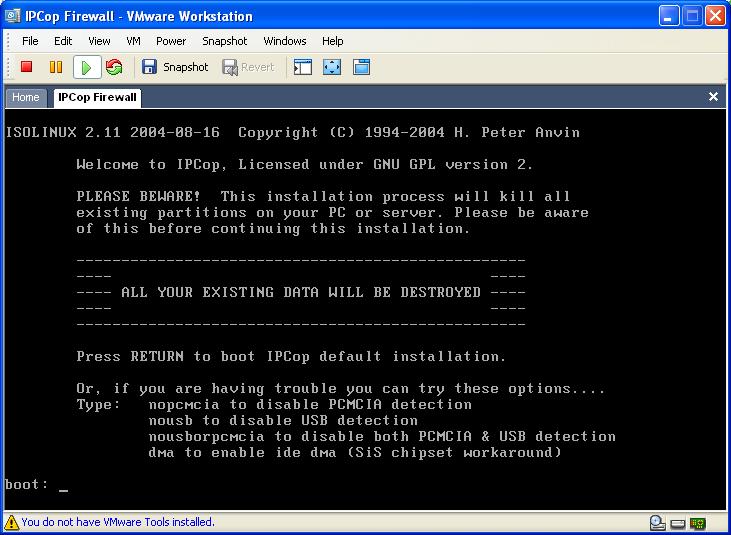Click the boot prompt in the console
The image size is (731, 535).
[63, 485]
